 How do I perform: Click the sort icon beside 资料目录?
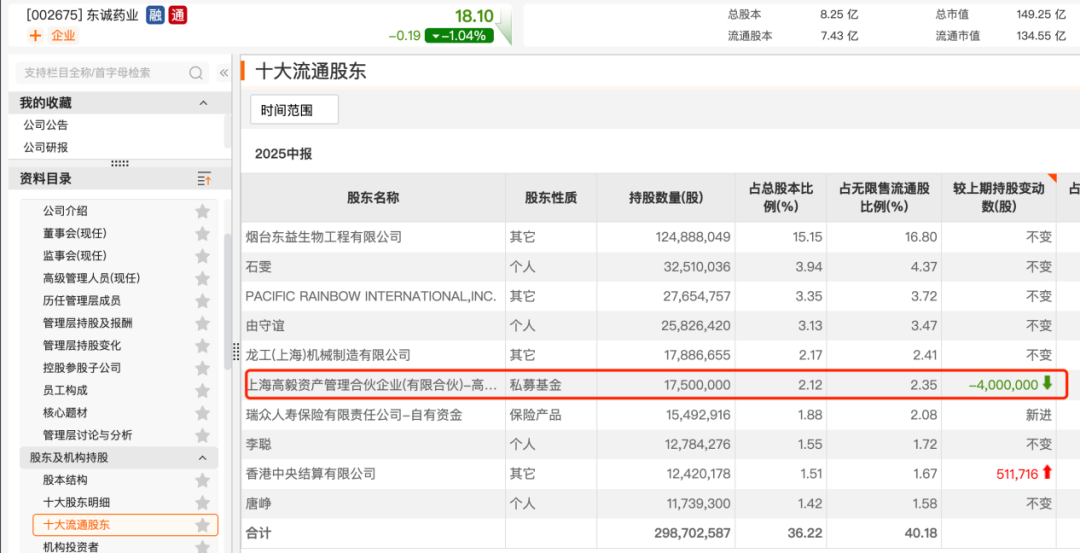[204, 179]
